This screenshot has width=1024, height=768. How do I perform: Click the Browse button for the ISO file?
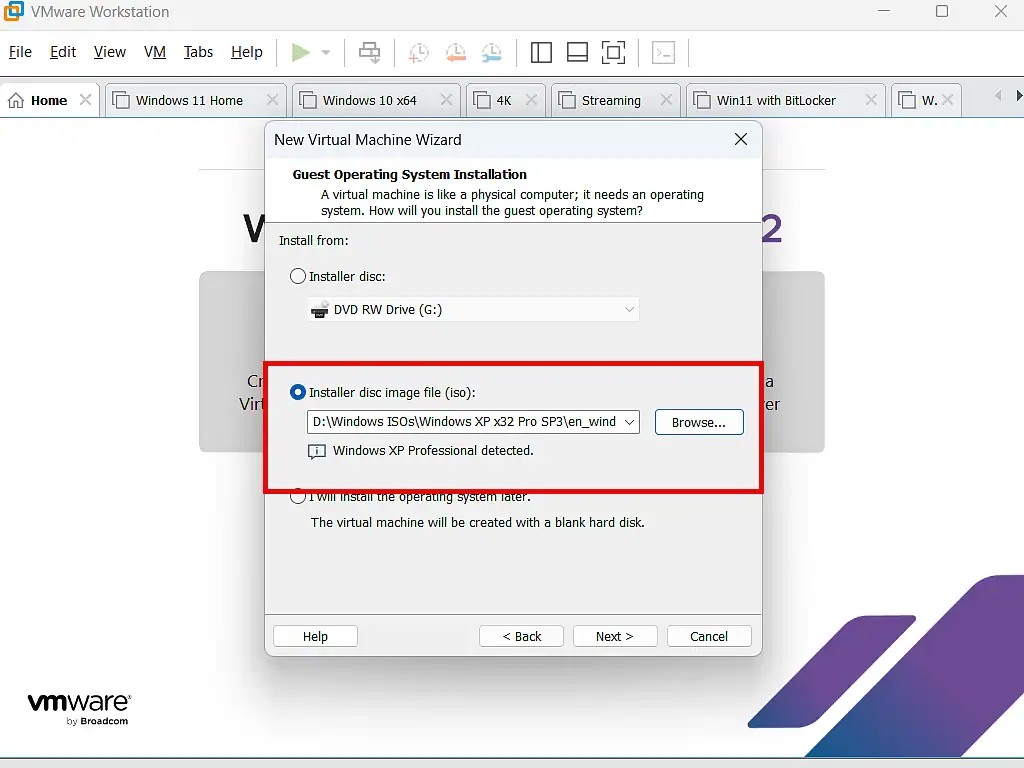[698, 421]
